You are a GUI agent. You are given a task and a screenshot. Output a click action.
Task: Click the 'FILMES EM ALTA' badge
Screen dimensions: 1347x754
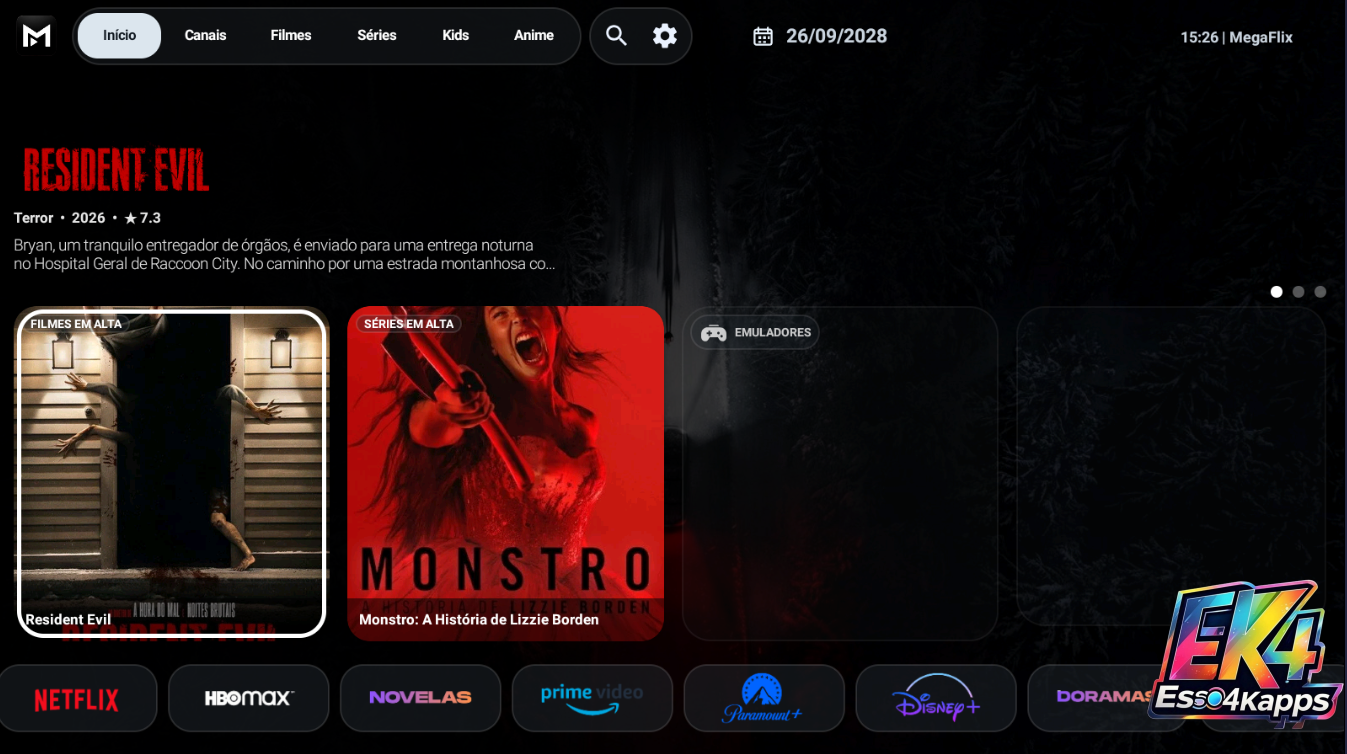tap(76, 324)
